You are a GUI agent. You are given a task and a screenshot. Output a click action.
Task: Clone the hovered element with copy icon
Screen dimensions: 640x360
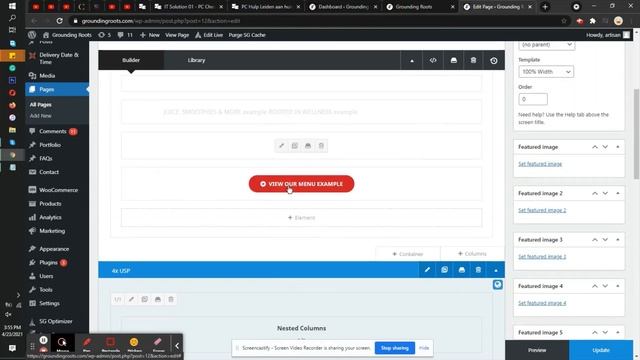point(295,146)
